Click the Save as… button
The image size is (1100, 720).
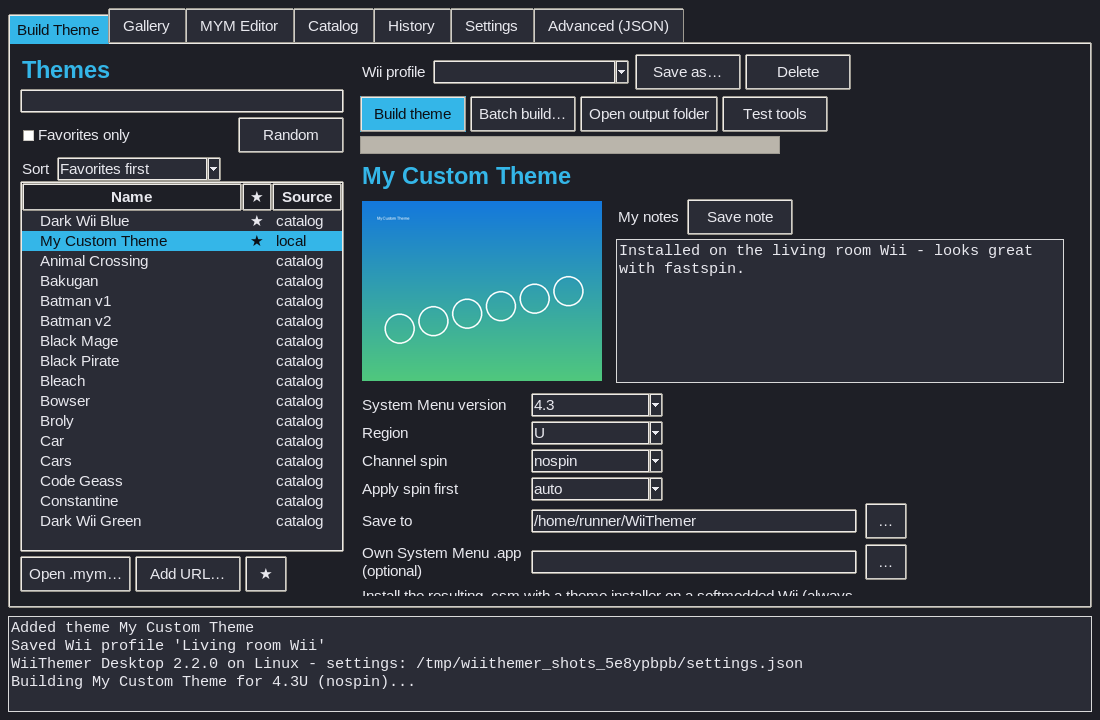tap(688, 72)
